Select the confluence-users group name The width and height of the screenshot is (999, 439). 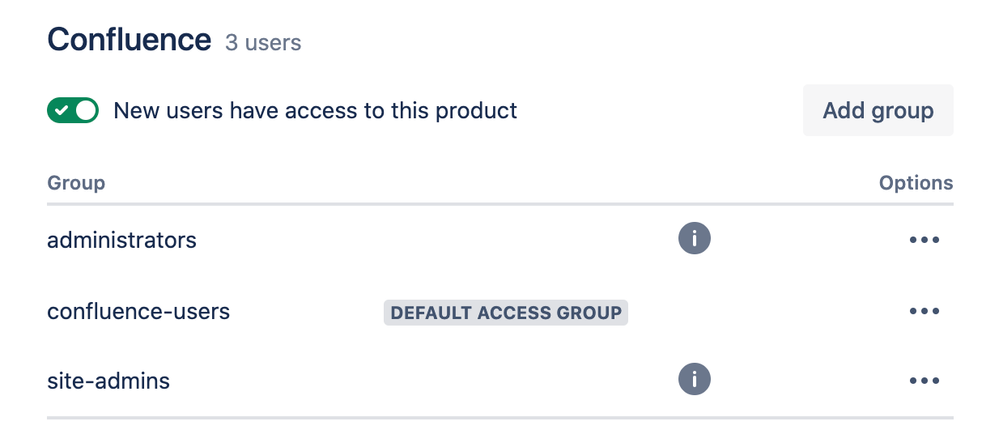pyautogui.click(x=138, y=312)
